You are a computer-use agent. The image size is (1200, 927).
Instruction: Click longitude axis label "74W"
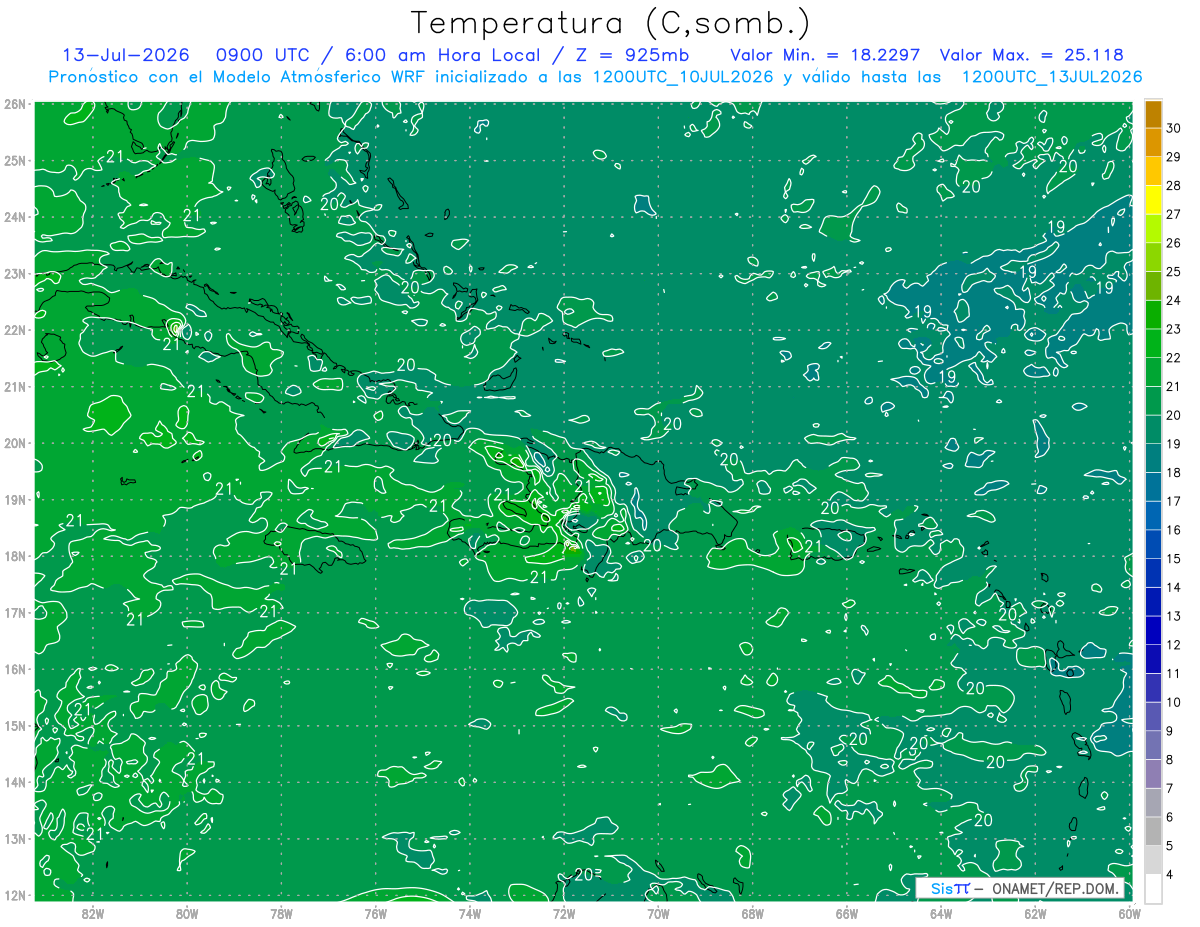[x=469, y=913]
